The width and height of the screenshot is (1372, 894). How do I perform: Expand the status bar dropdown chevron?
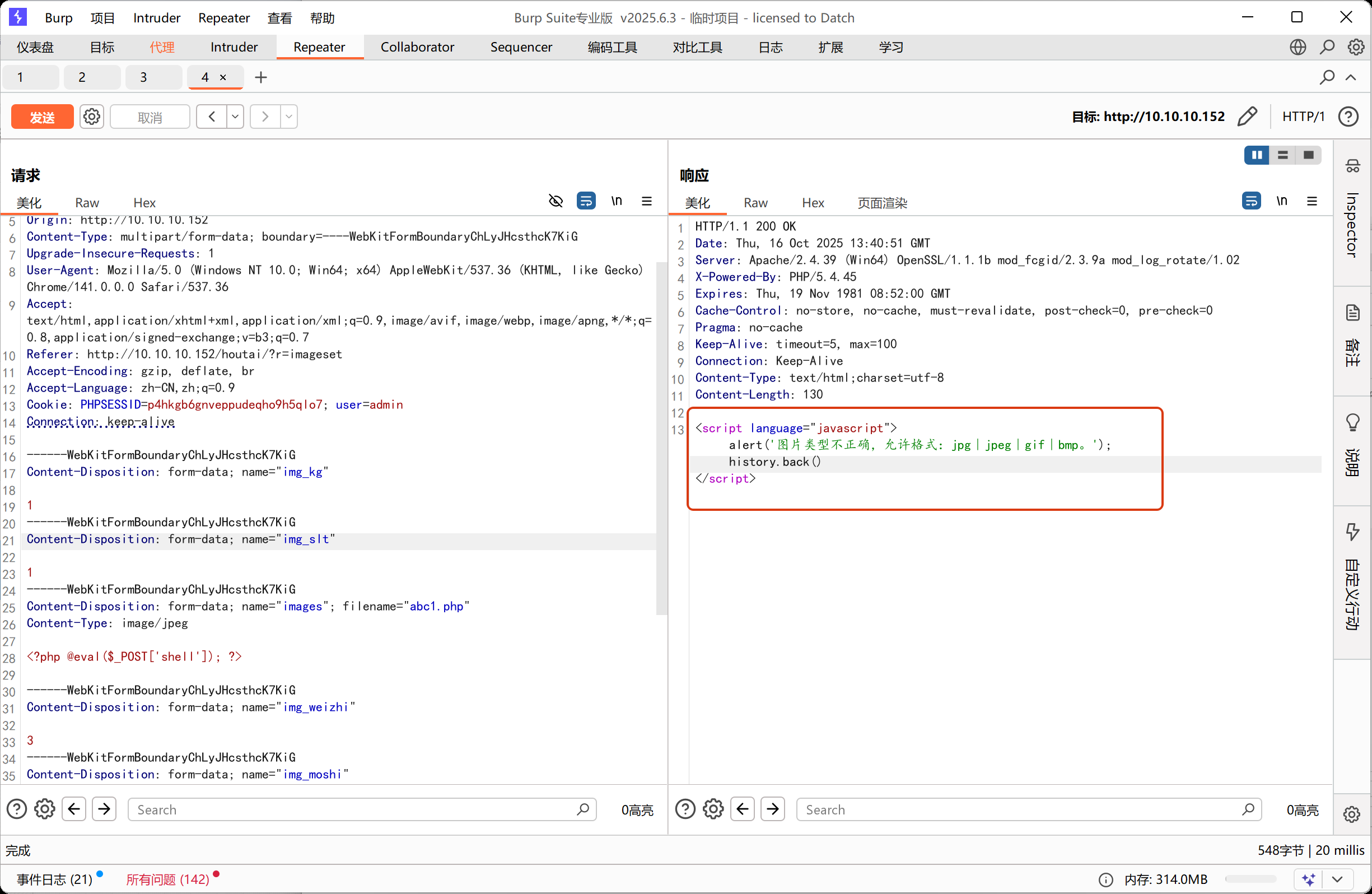(x=1337, y=879)
